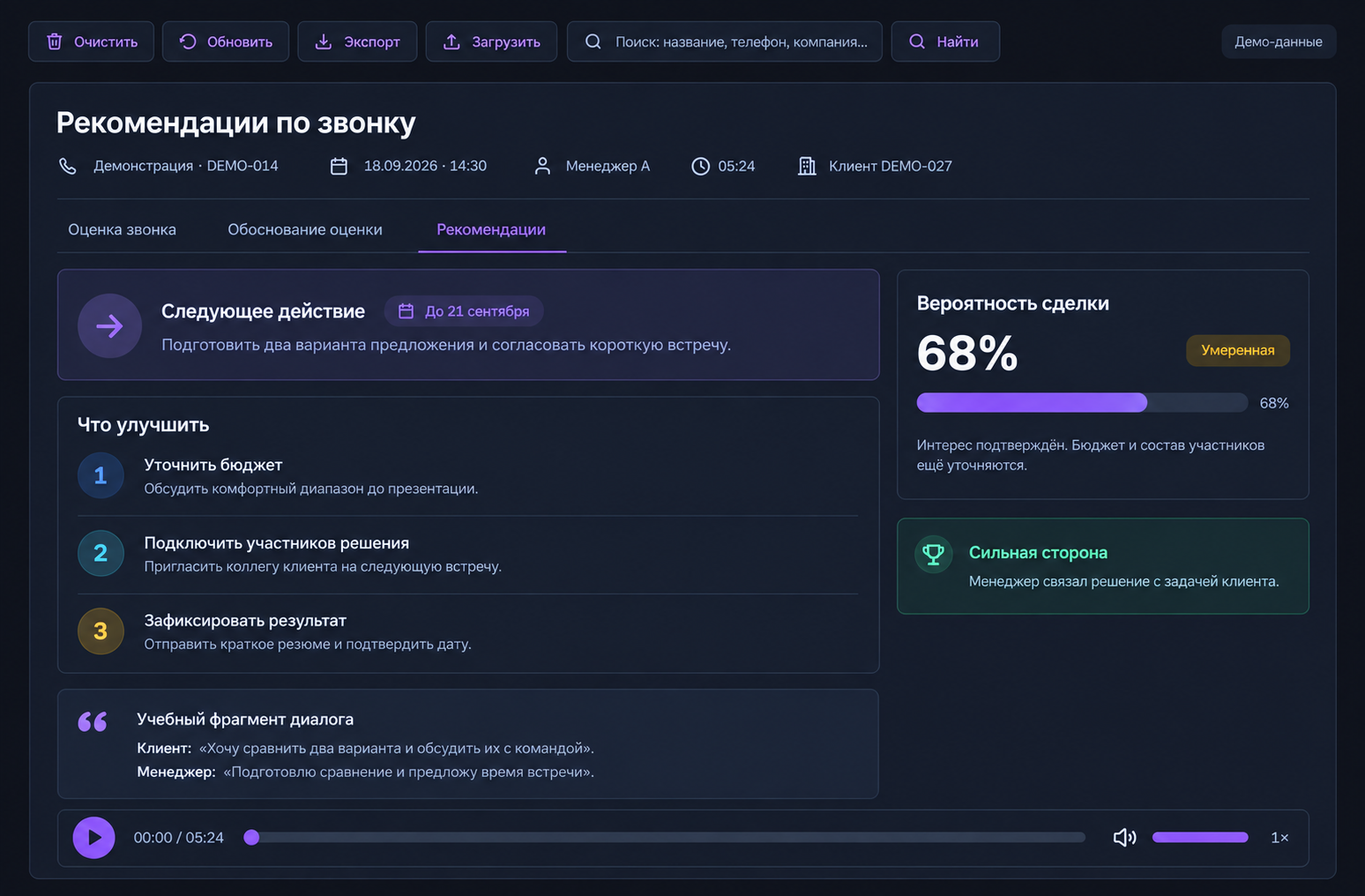This screenshot has height=896, width=1365.
Task: Click the person icon beside Менеджер А
Action: point(542,166)
